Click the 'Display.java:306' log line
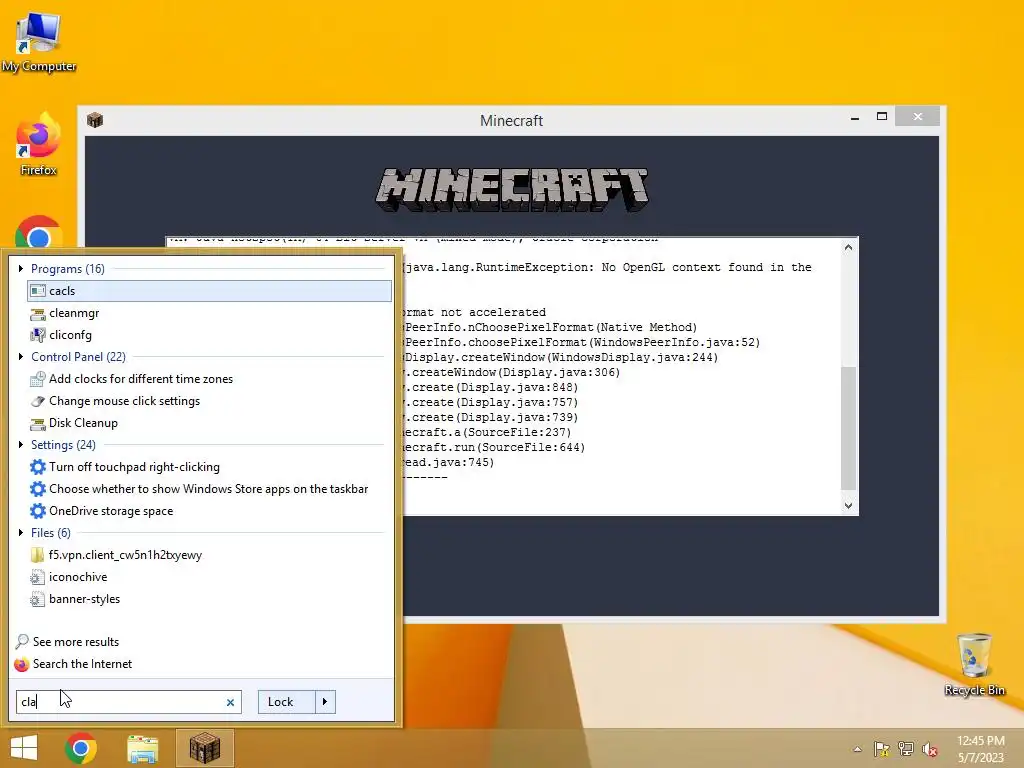The image size is (1024, 768). point(511,372)
